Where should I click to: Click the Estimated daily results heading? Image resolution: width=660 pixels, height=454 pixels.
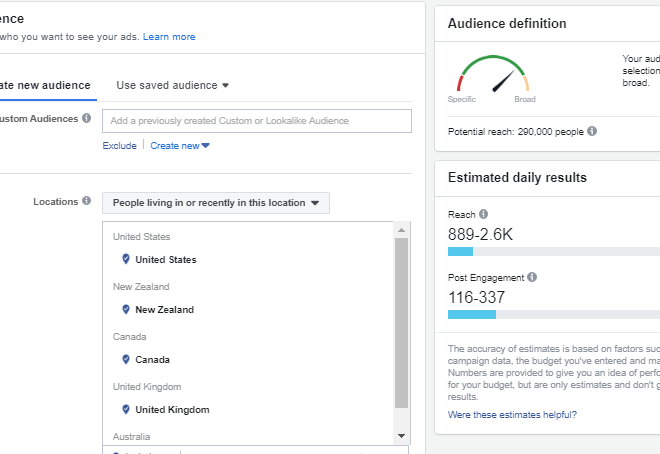click(x=517, y=178)
